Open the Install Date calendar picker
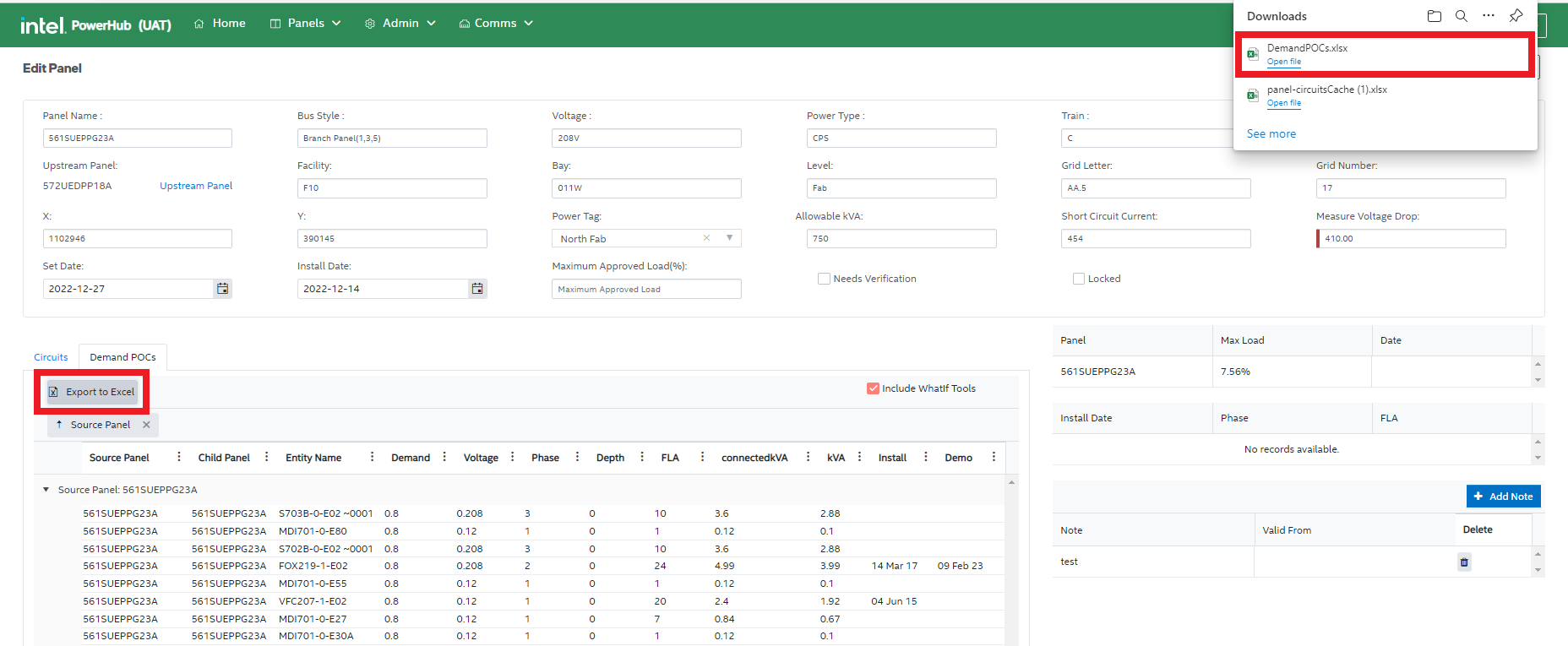Screen dimensions: 1568x646 pyautogui.click(x=477, y=289)
